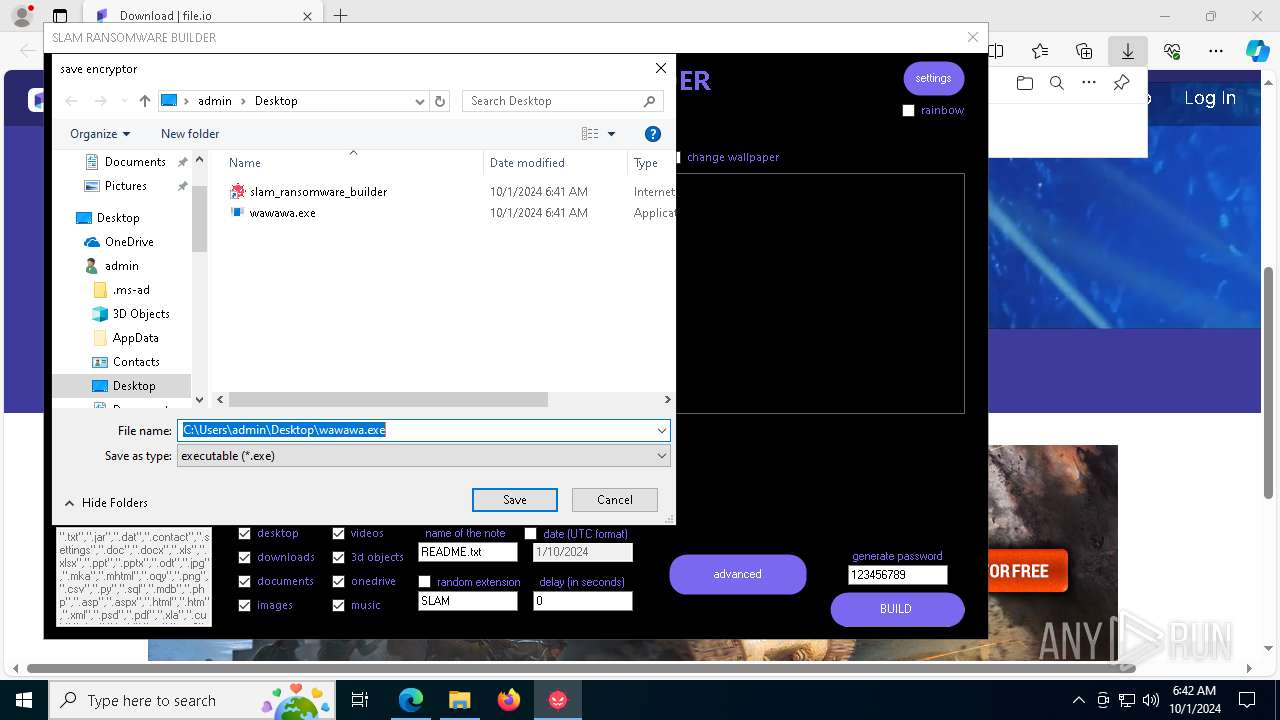Create a New folder
The width and height of the screenshot is (1280, 720).
(x=190, y=134)
